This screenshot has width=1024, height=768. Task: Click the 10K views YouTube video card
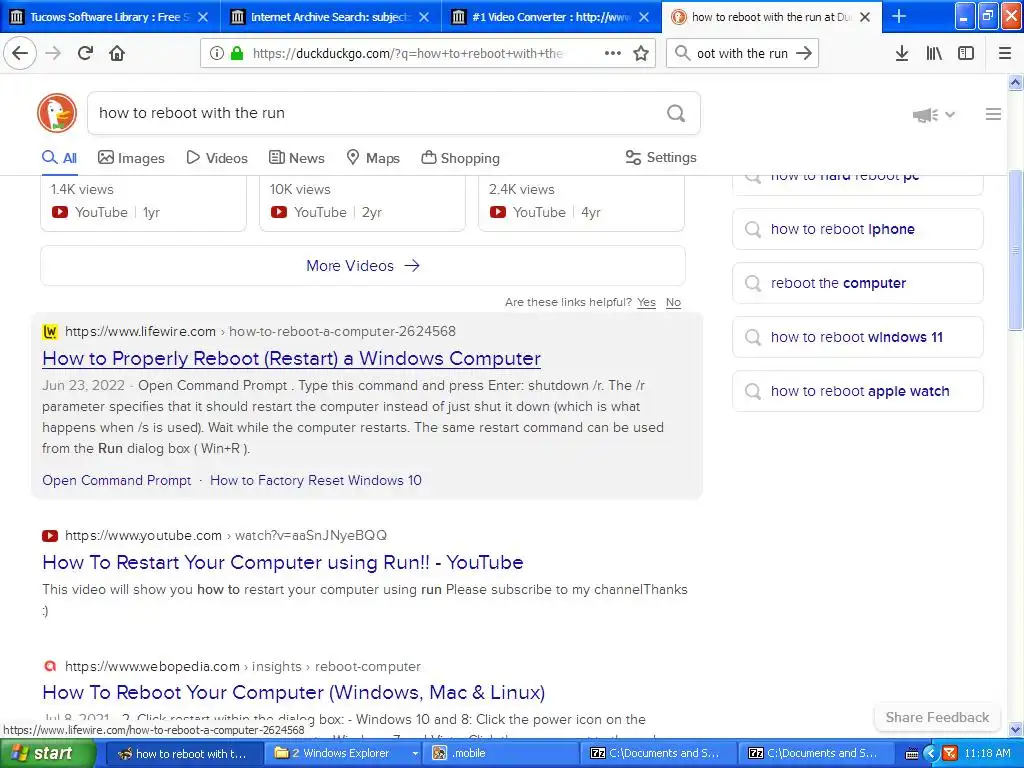click(x=362, y=203)
